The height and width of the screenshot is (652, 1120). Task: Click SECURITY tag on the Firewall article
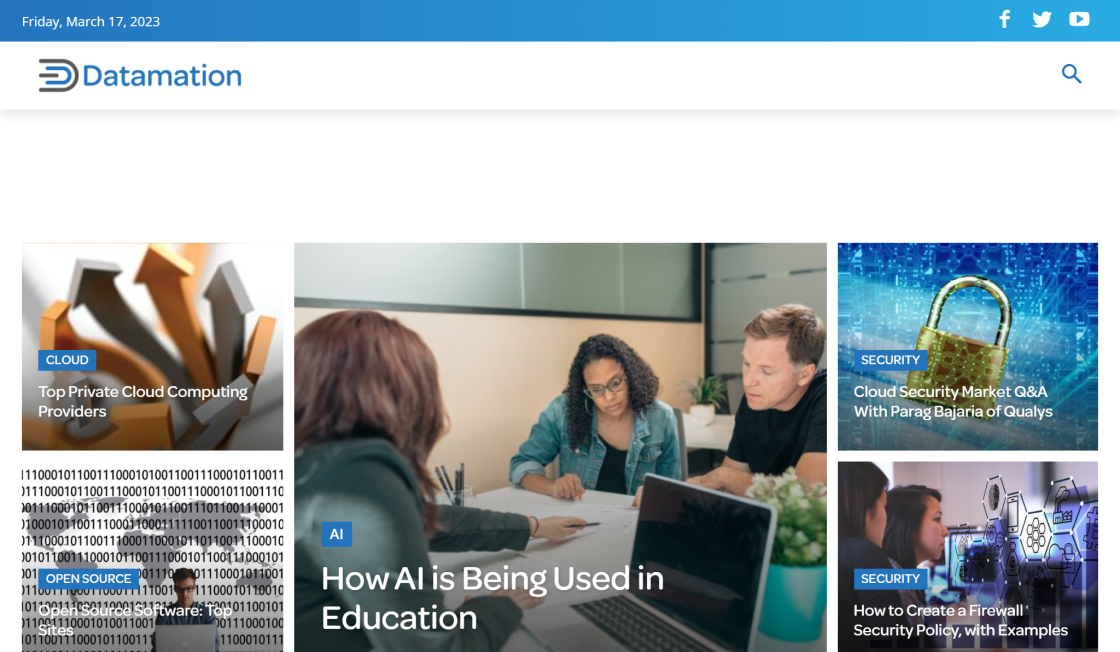click(x=889, y=579)
